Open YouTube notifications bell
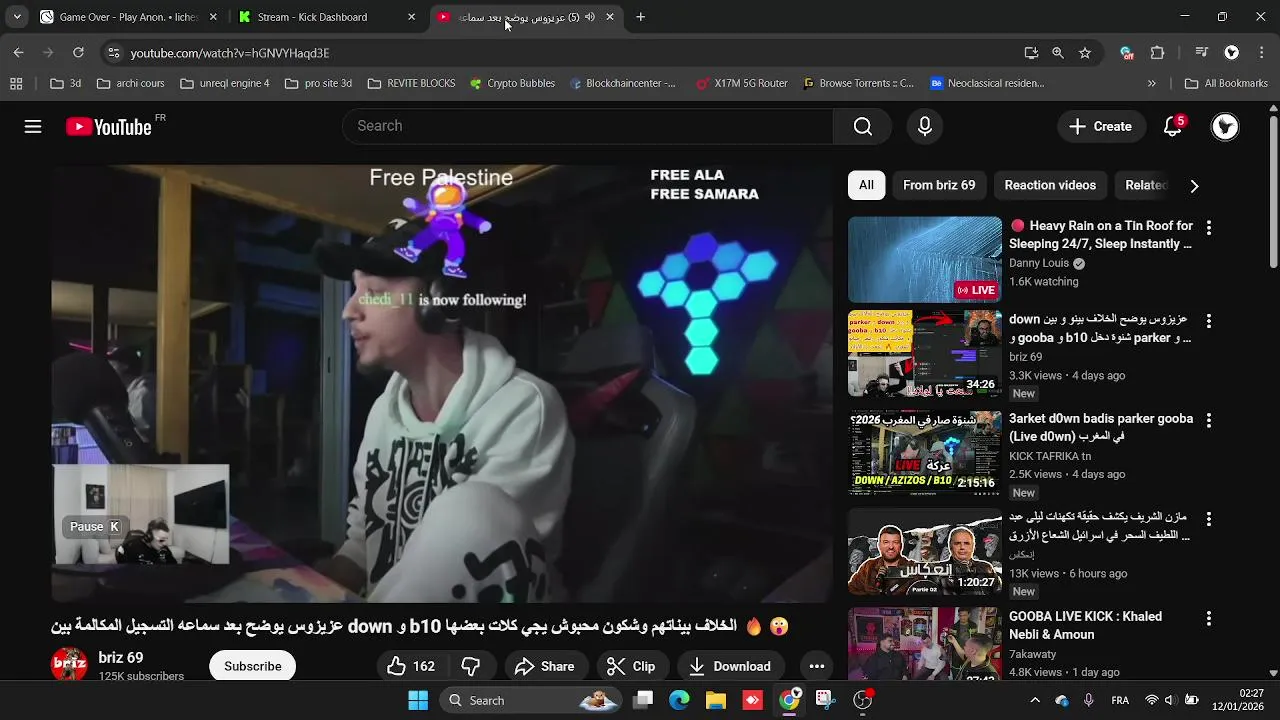1280x720 pixels. 1174,126
